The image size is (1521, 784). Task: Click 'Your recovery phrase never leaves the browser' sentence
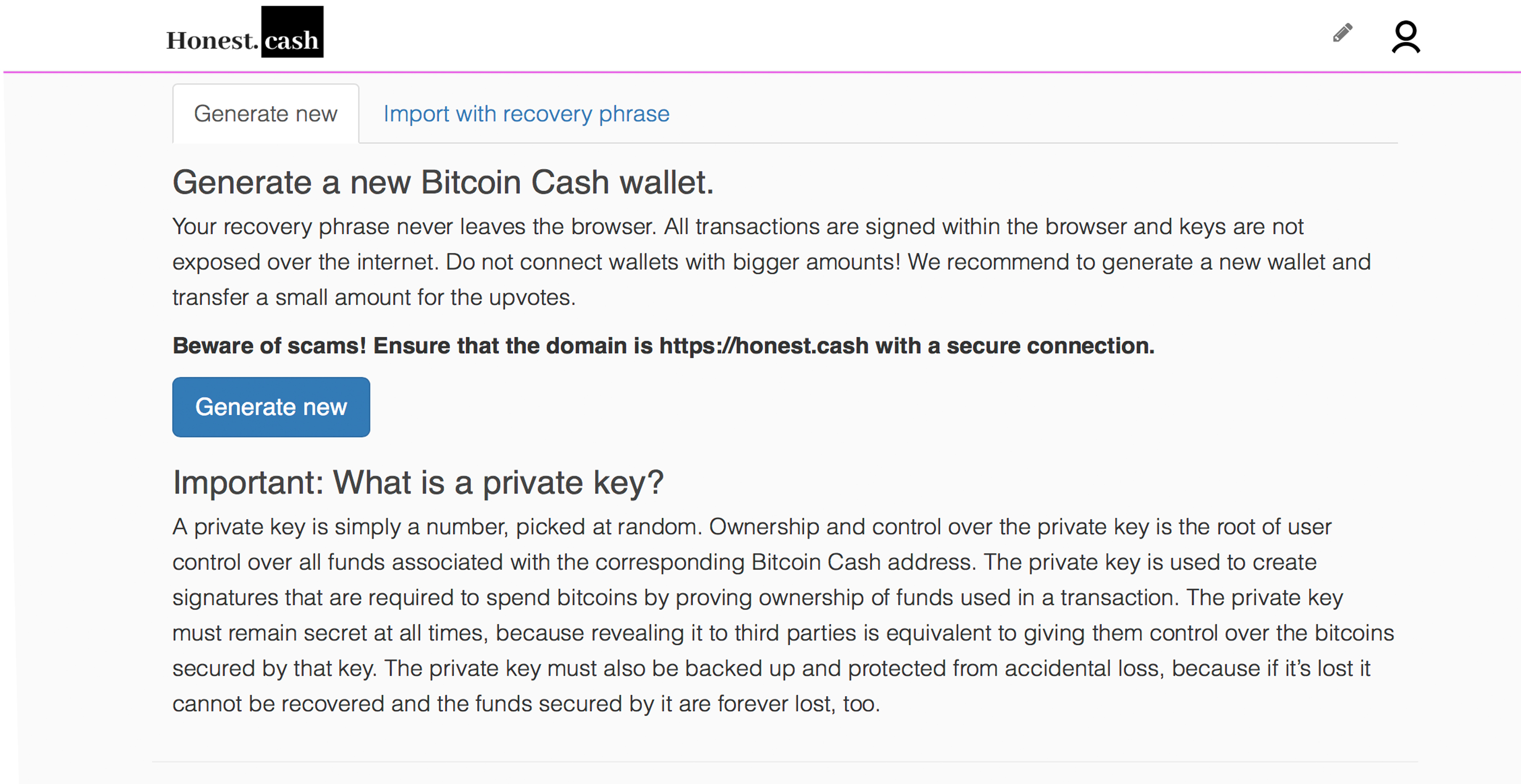coord(414,227)
